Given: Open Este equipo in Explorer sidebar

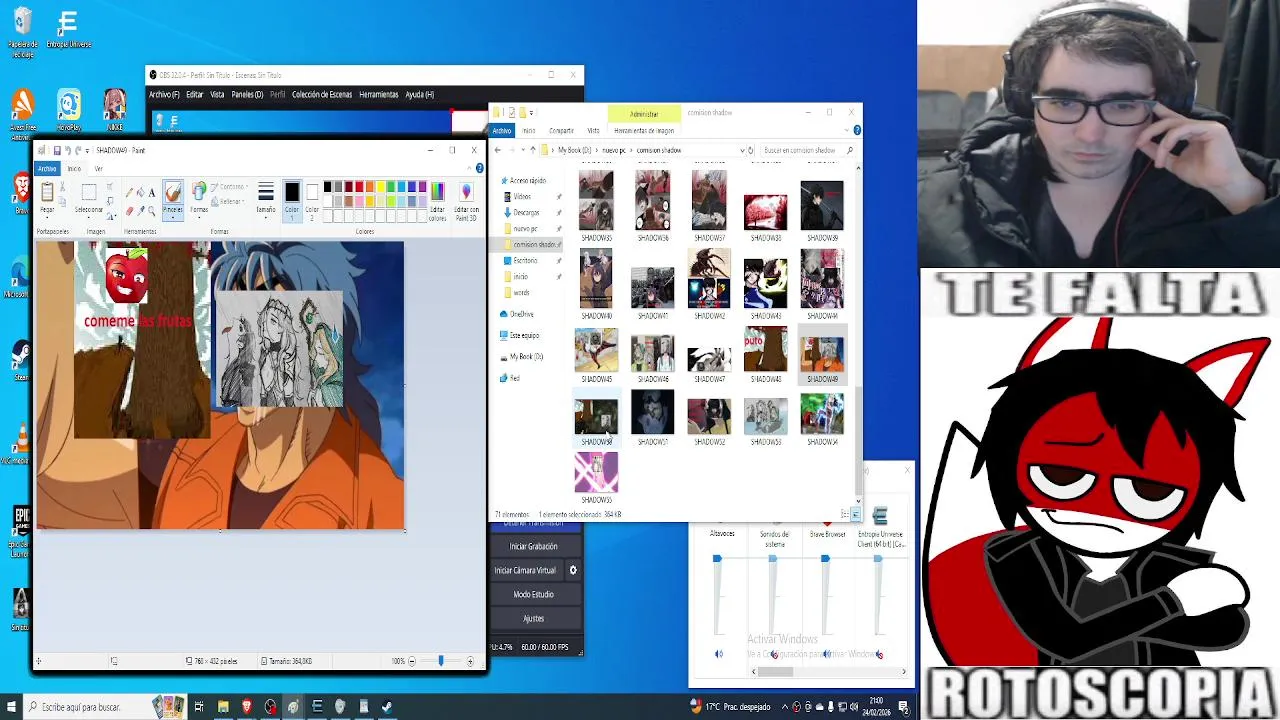Looking at the screenshot, I should (x=524, y=335).
